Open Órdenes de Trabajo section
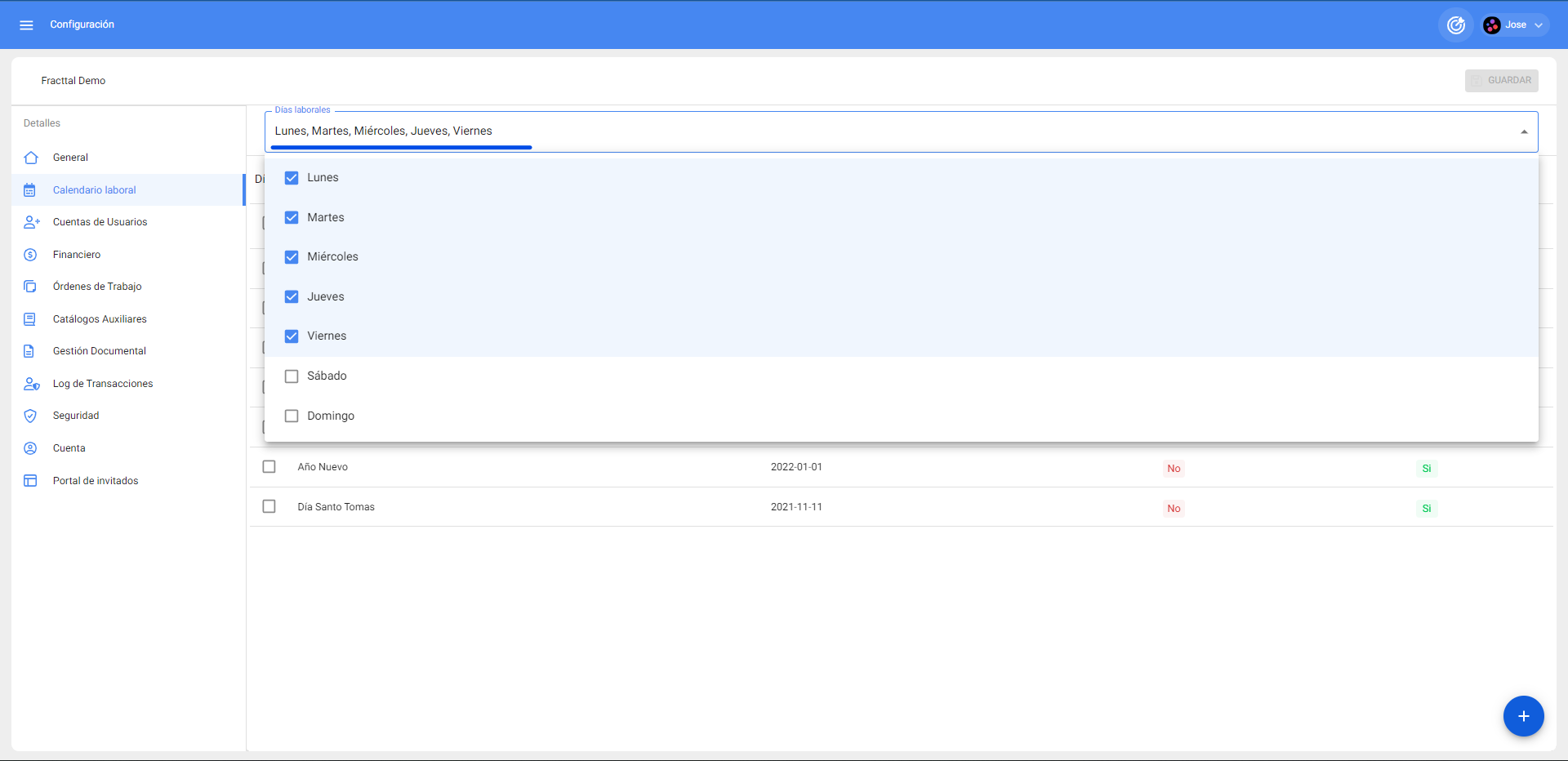The height and width of the screenshot is (761, 1568). (x=97, y=287)
